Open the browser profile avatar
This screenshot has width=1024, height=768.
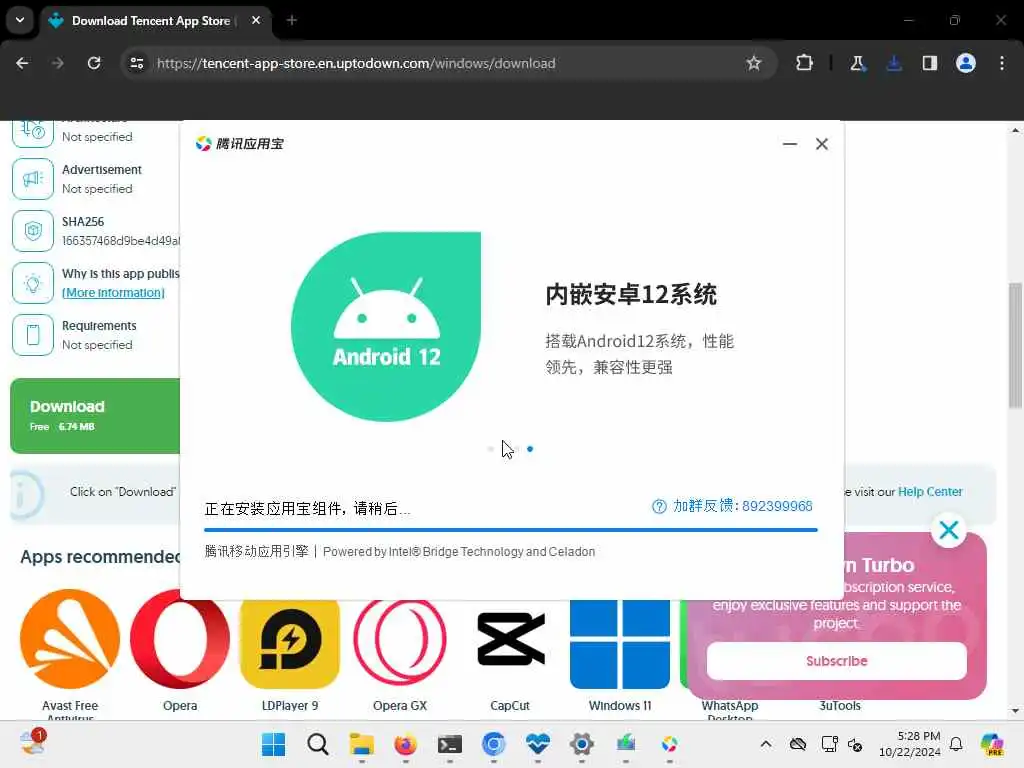coord(966,63)
